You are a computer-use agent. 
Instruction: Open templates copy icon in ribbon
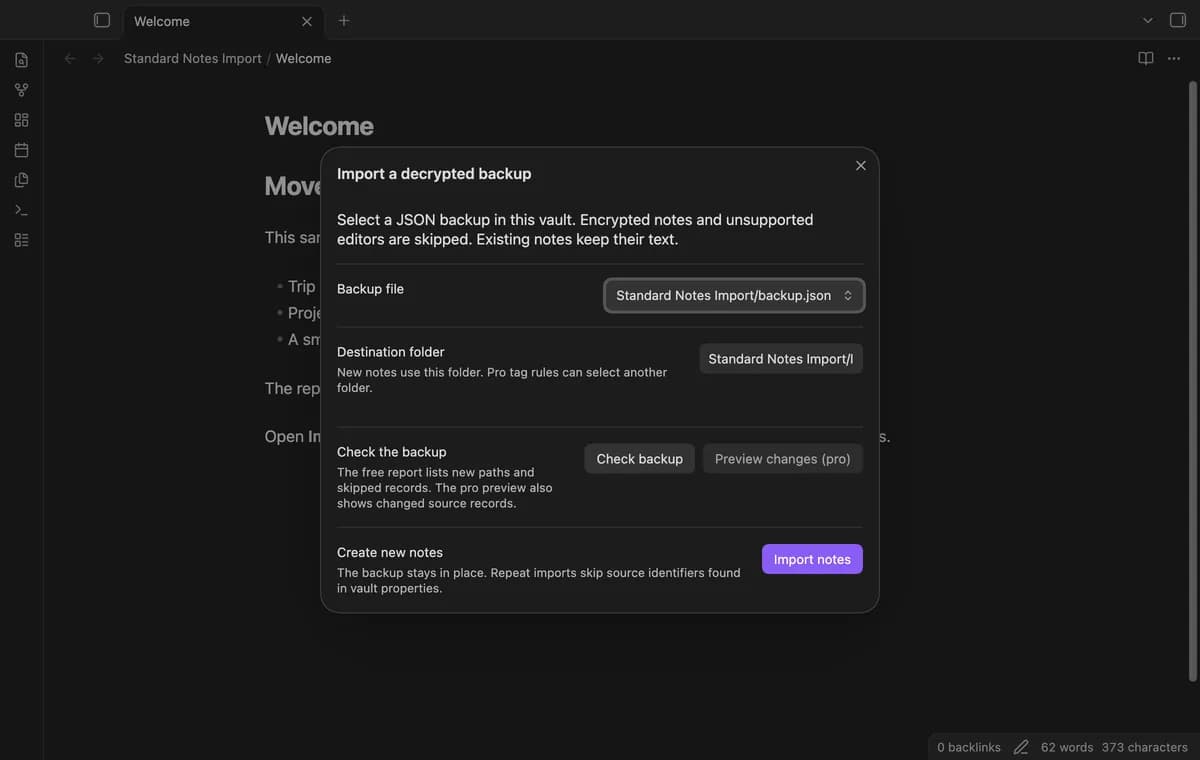[21, 180]
